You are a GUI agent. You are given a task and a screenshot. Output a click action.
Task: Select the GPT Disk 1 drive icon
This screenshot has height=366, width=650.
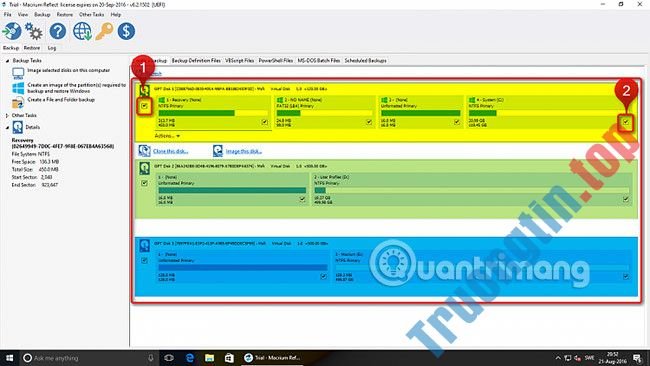[x=144, y=90]
